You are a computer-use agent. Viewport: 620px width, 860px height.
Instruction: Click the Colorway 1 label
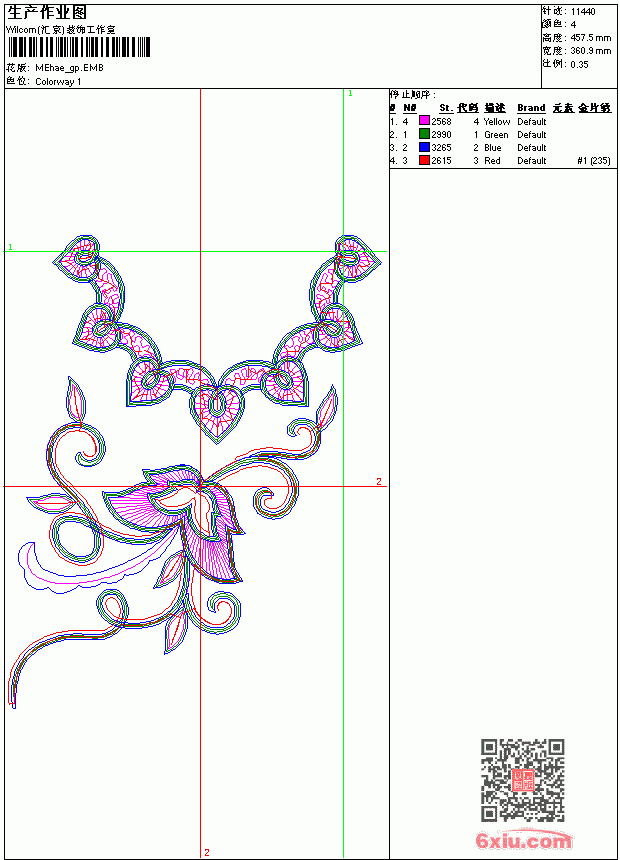[58, 82]
